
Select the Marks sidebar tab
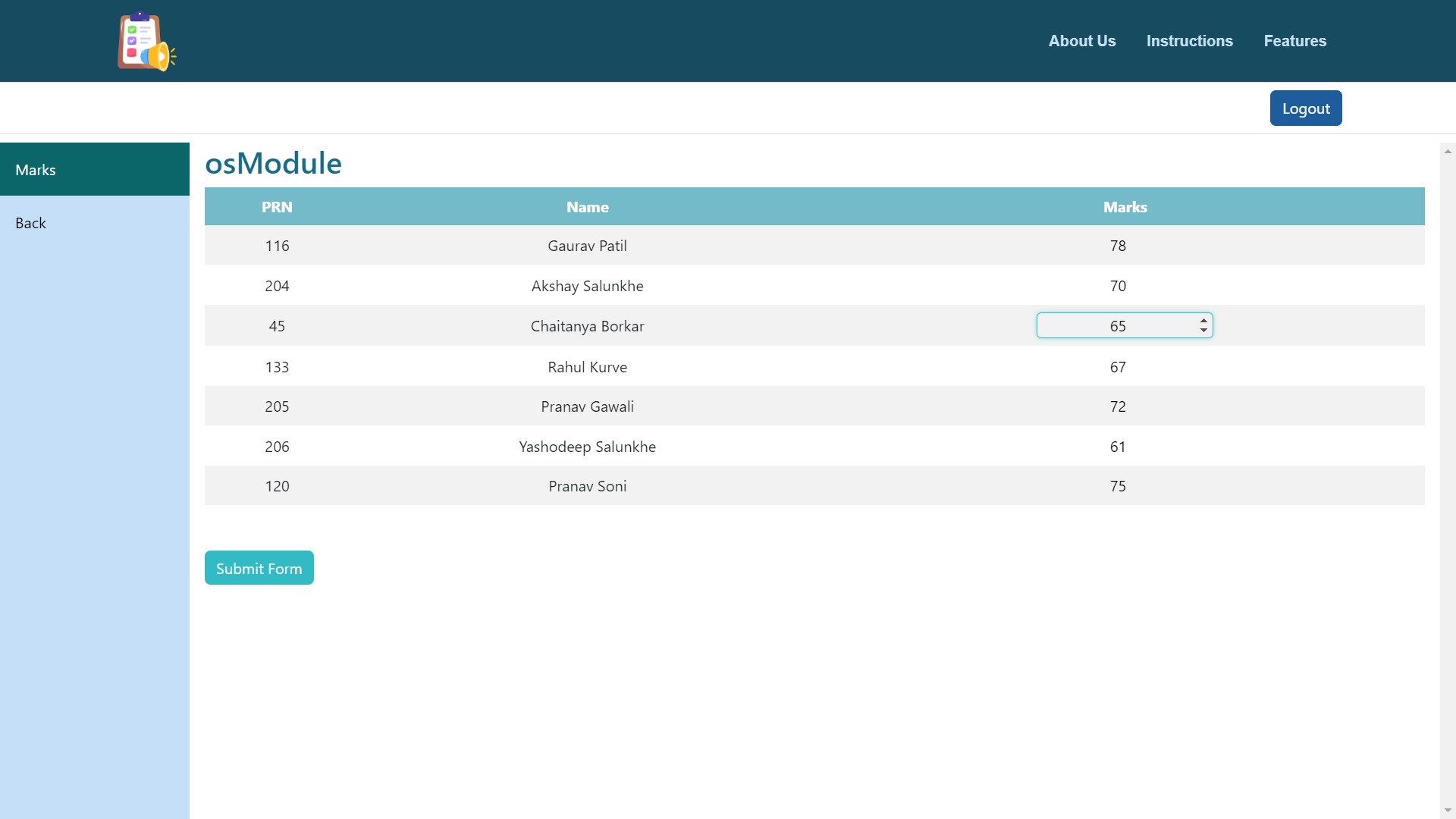[95, 169]
